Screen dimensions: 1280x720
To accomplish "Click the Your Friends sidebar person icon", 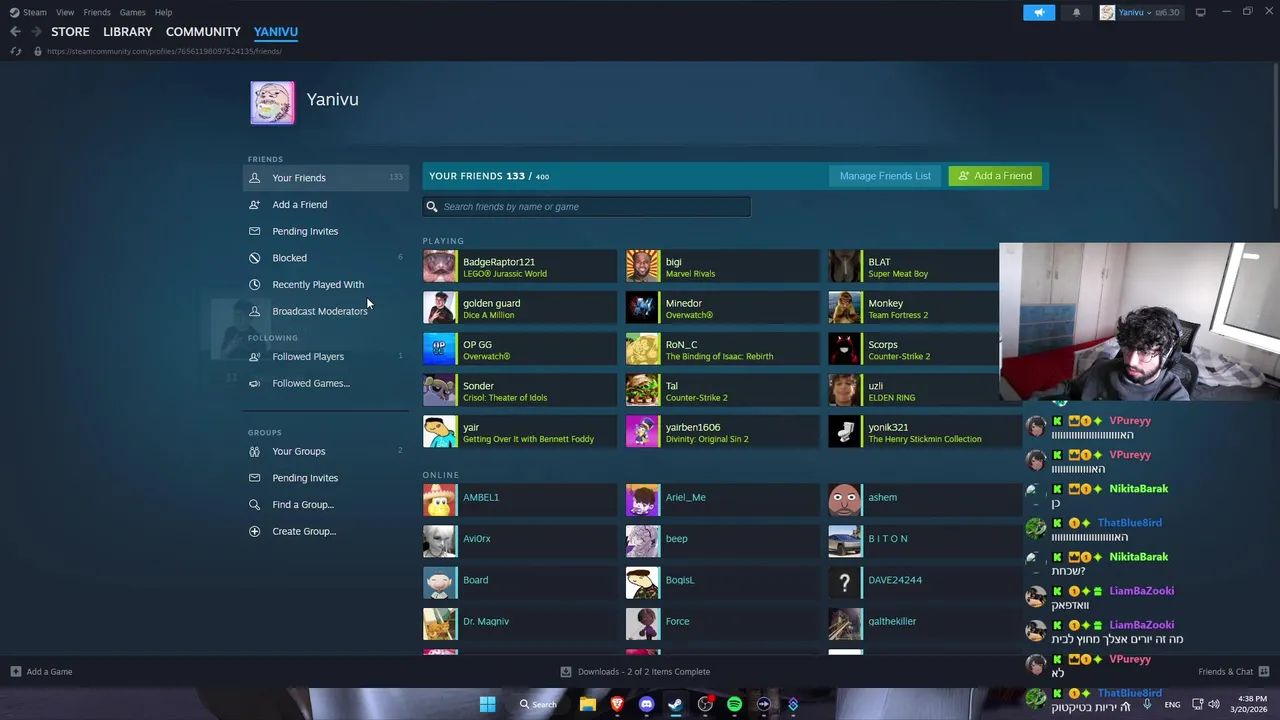I will click(x=254, y=178).
